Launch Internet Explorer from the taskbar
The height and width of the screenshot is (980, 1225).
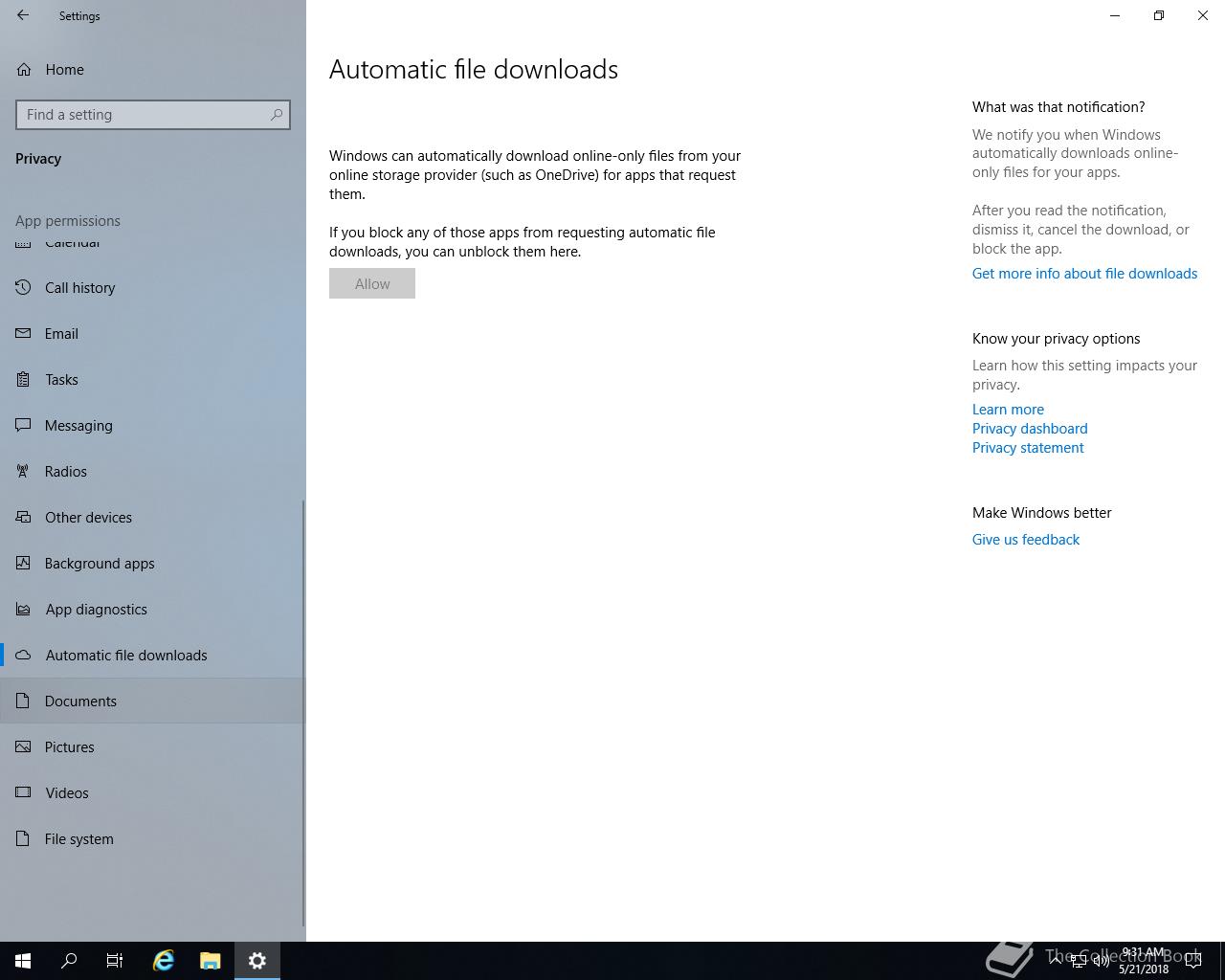coord(164,961)
